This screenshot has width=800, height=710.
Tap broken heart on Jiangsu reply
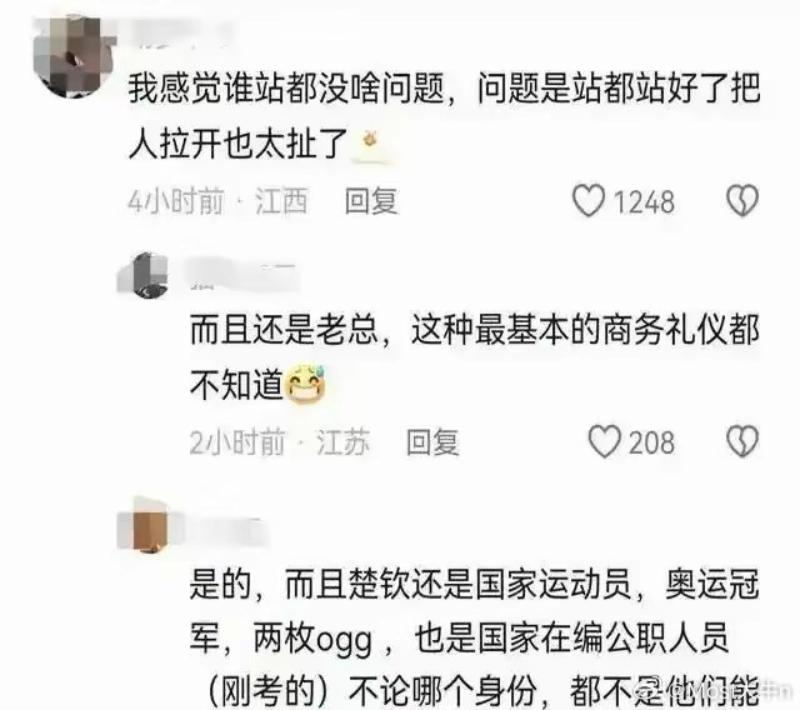pyautogui.click(x=742, y=442)
